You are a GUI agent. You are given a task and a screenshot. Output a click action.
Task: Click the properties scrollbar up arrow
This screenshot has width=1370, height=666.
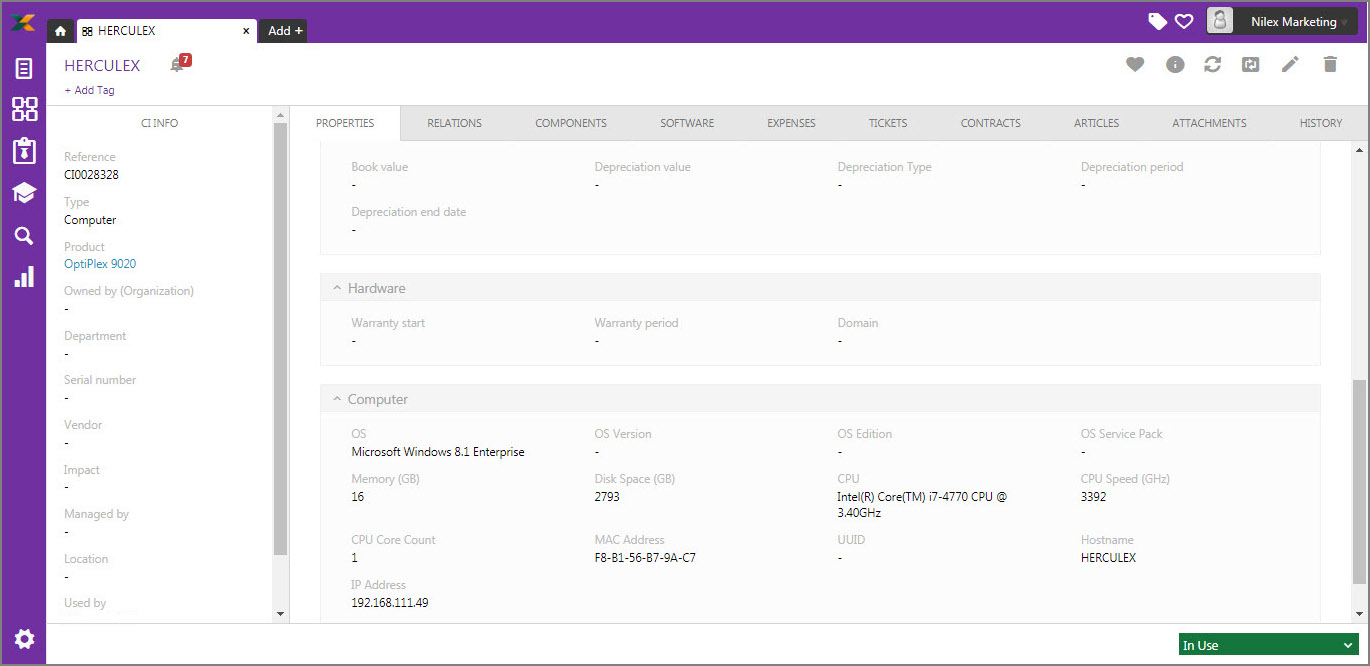(x=1359, y=150)
